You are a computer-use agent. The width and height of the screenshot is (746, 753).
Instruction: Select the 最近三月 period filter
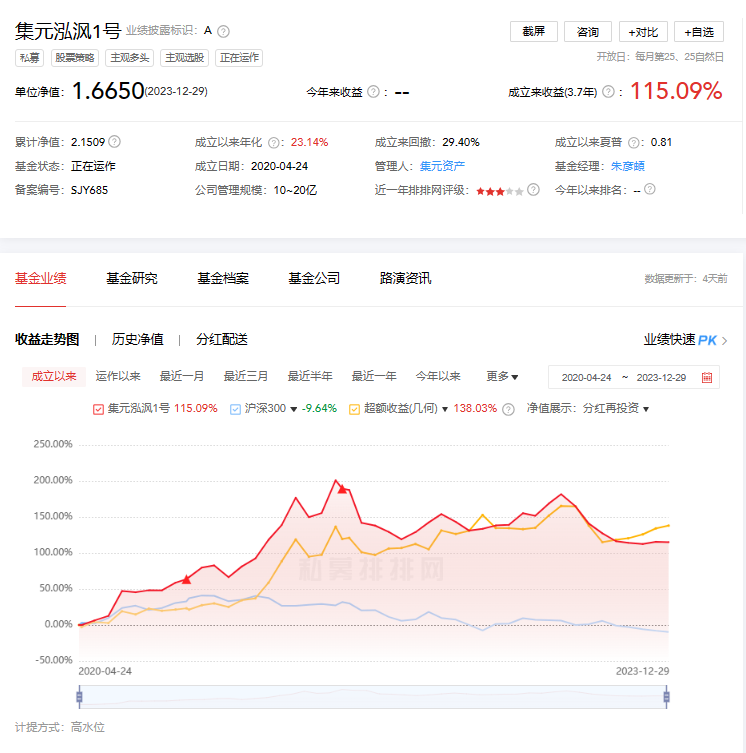[x=246, y=376]
